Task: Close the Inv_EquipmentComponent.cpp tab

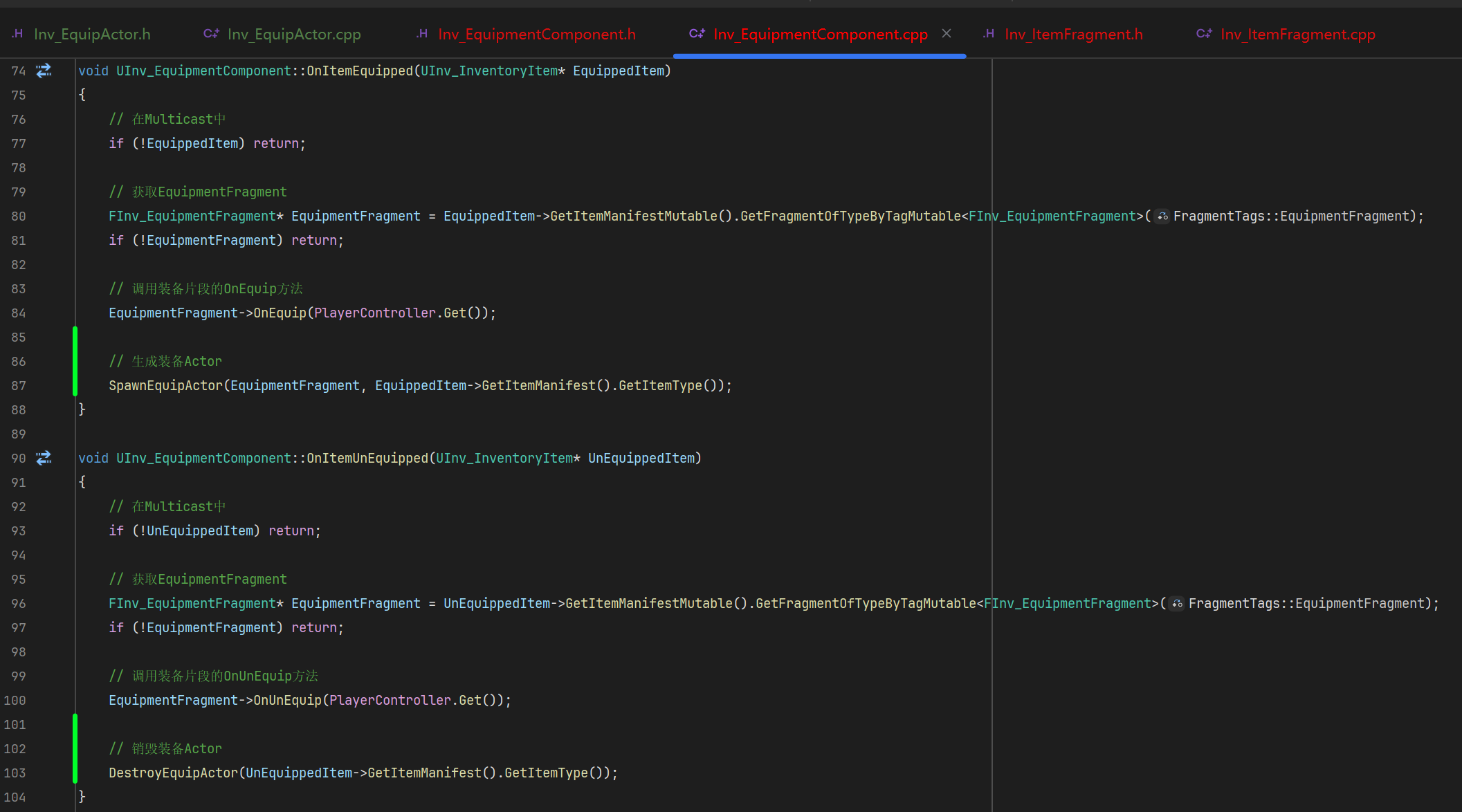Action: 947,33
